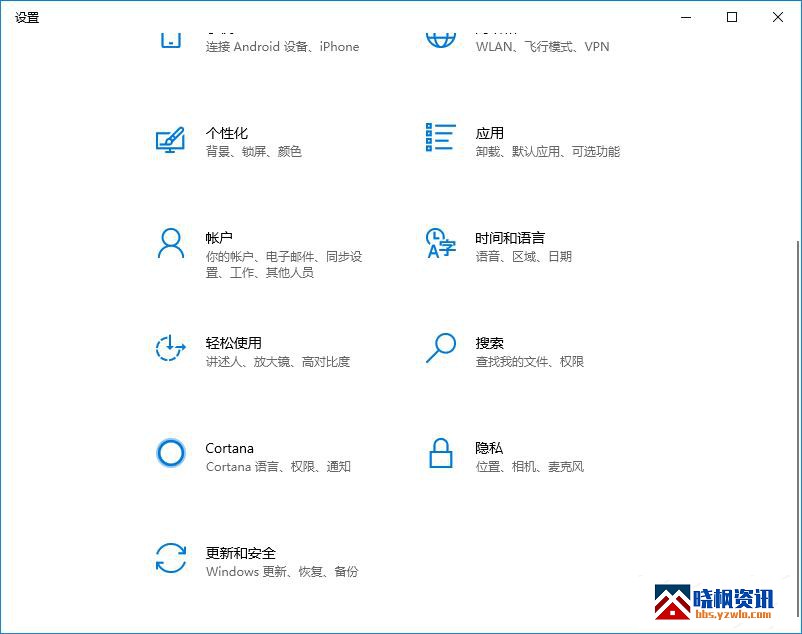Click the phone icon beside Android 设备

click(x=171, y=40)
